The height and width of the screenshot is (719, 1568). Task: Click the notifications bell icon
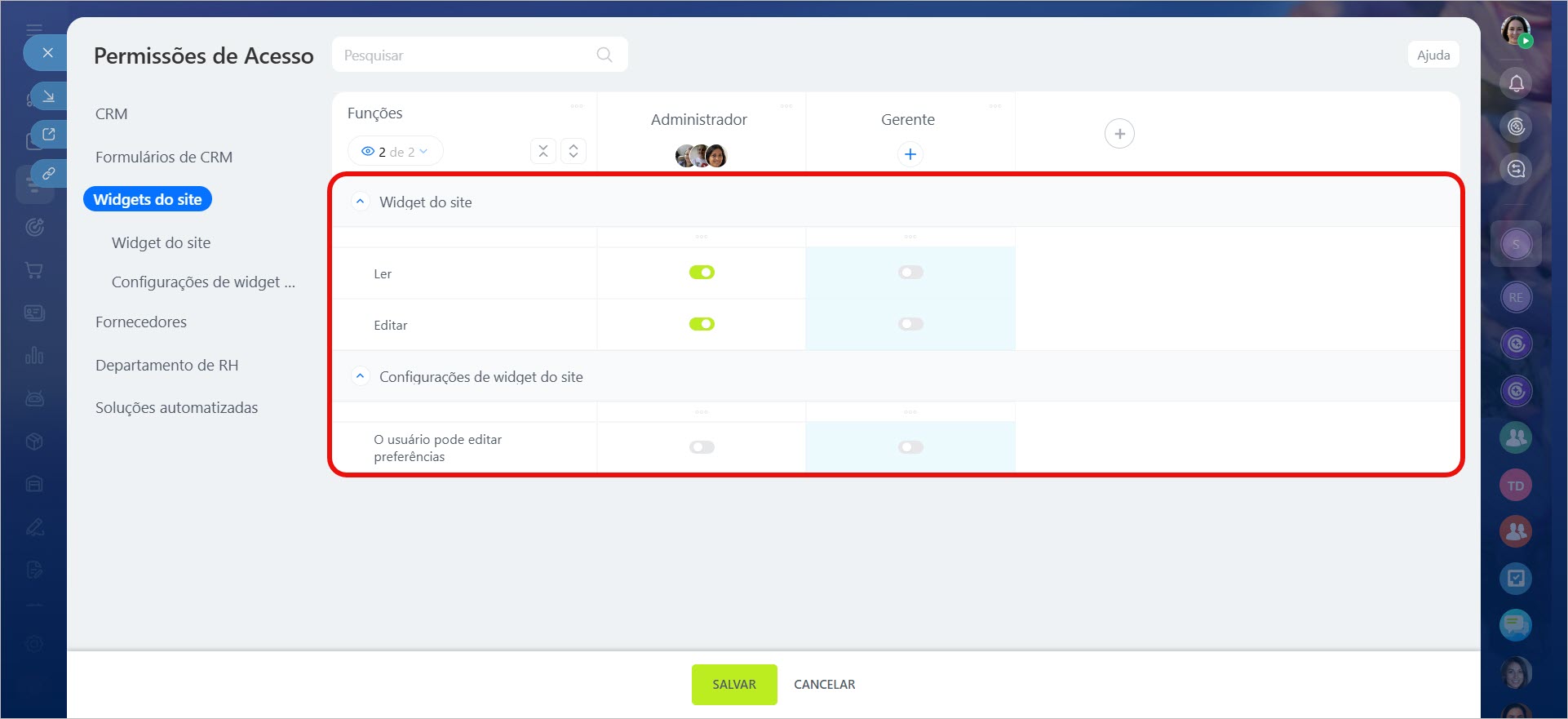(1516, 83)
